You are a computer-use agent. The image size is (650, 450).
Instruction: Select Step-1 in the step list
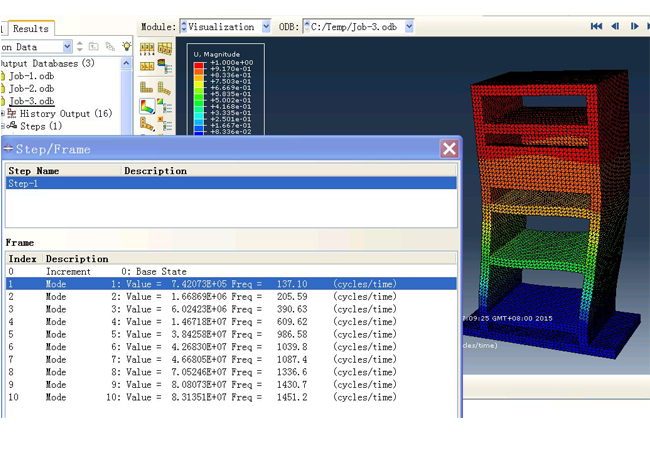click(22, 184)
